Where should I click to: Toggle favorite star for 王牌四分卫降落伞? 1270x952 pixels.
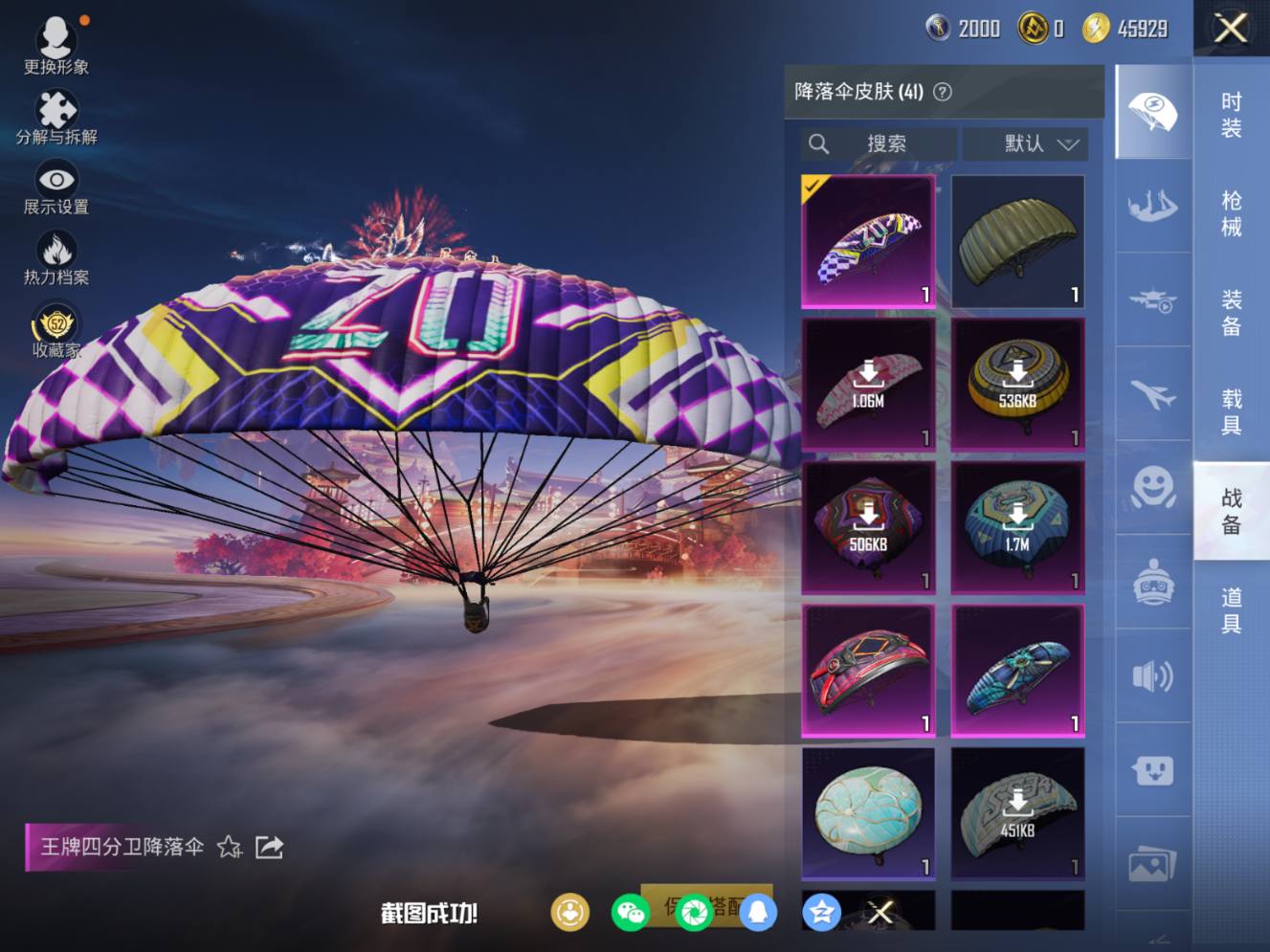(x=230, y=847)
